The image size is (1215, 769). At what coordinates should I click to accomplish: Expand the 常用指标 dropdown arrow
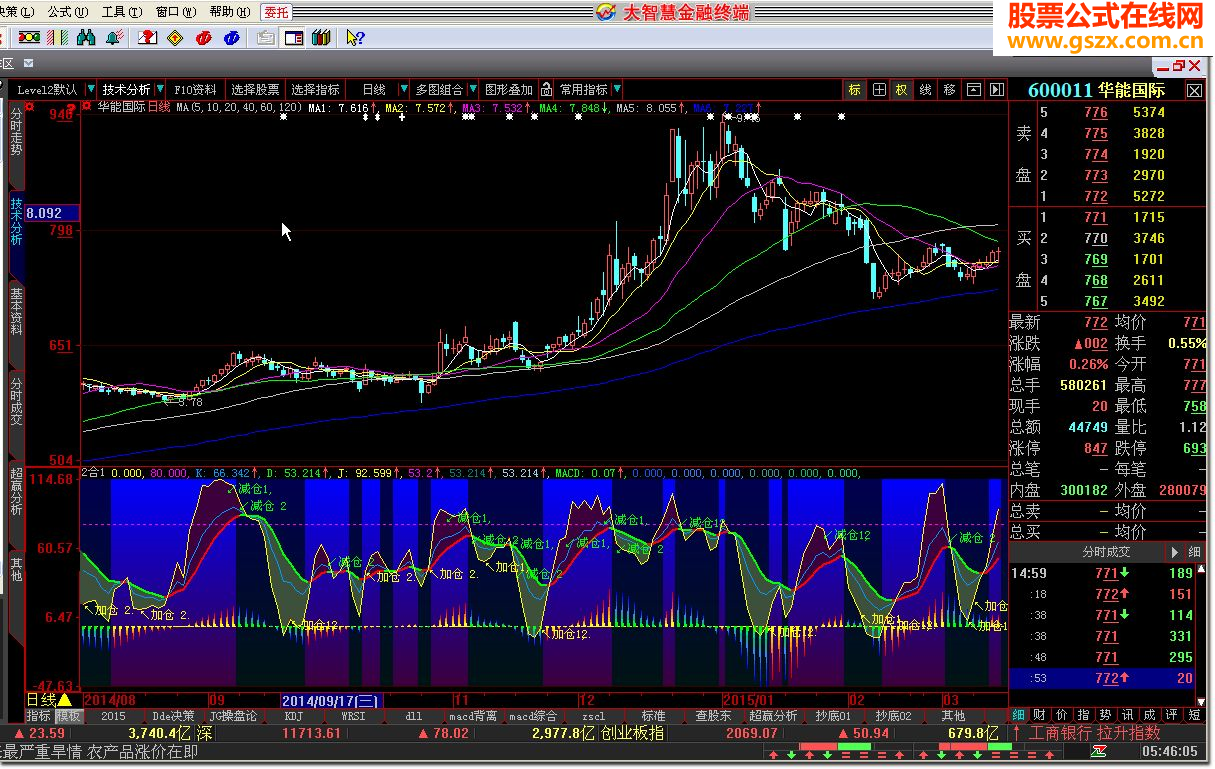(x=616, y=90)
